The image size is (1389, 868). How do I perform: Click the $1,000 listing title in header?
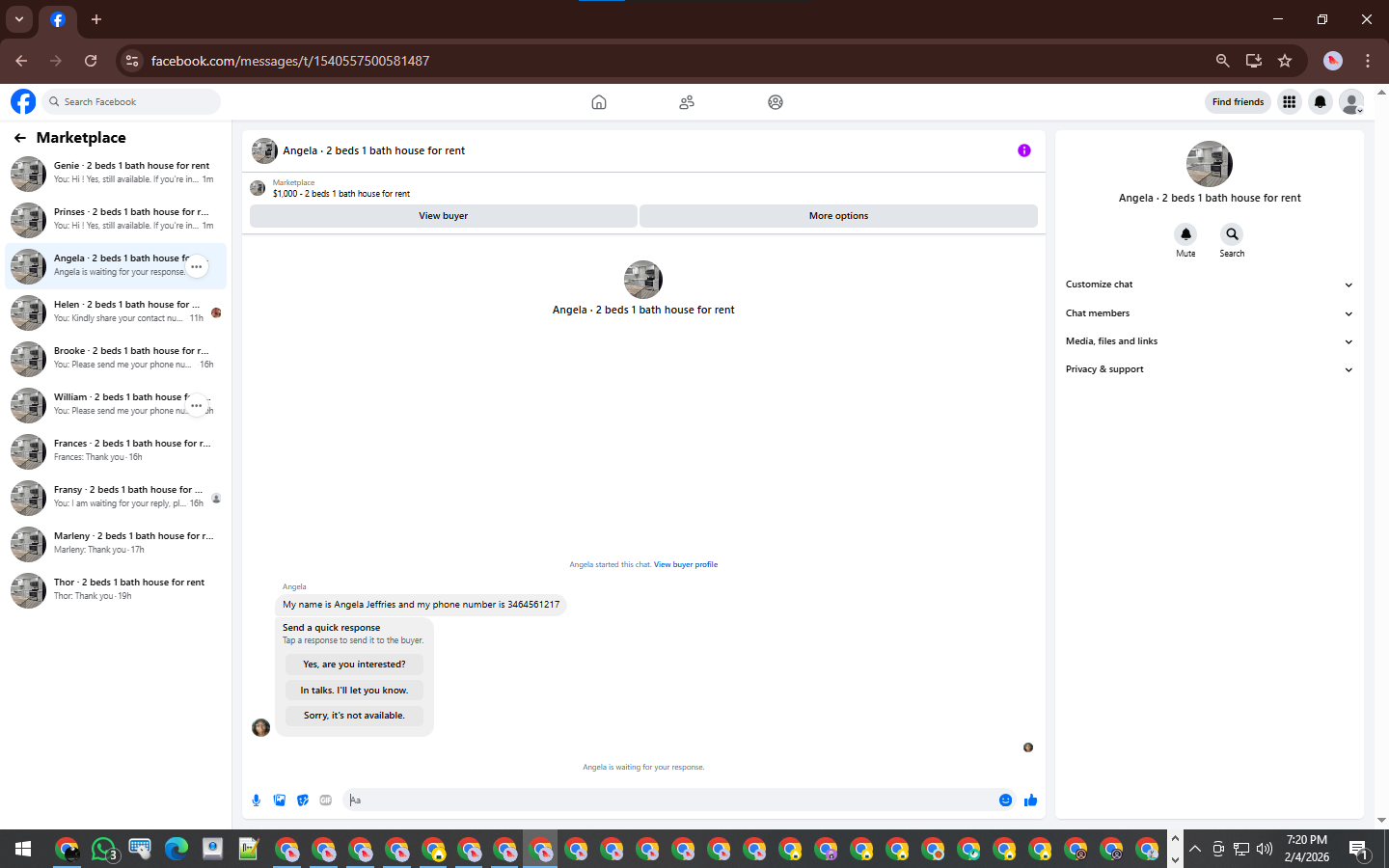[341, 194]
